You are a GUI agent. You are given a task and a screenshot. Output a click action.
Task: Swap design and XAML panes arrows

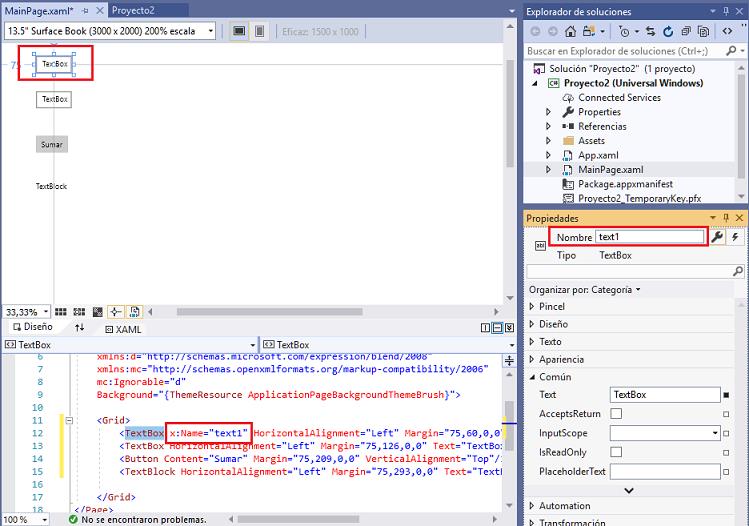click(x=80, y=328)
